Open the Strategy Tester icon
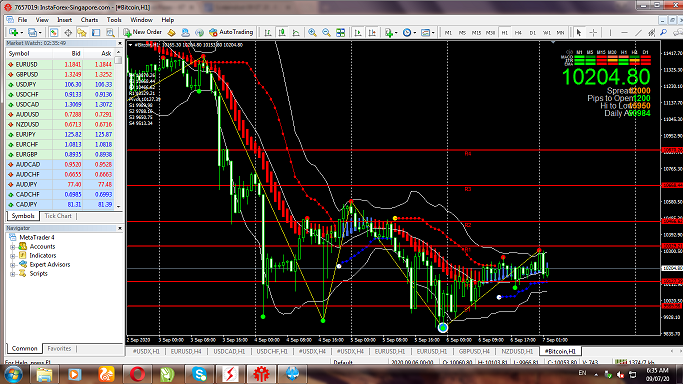 click(110, 33)
